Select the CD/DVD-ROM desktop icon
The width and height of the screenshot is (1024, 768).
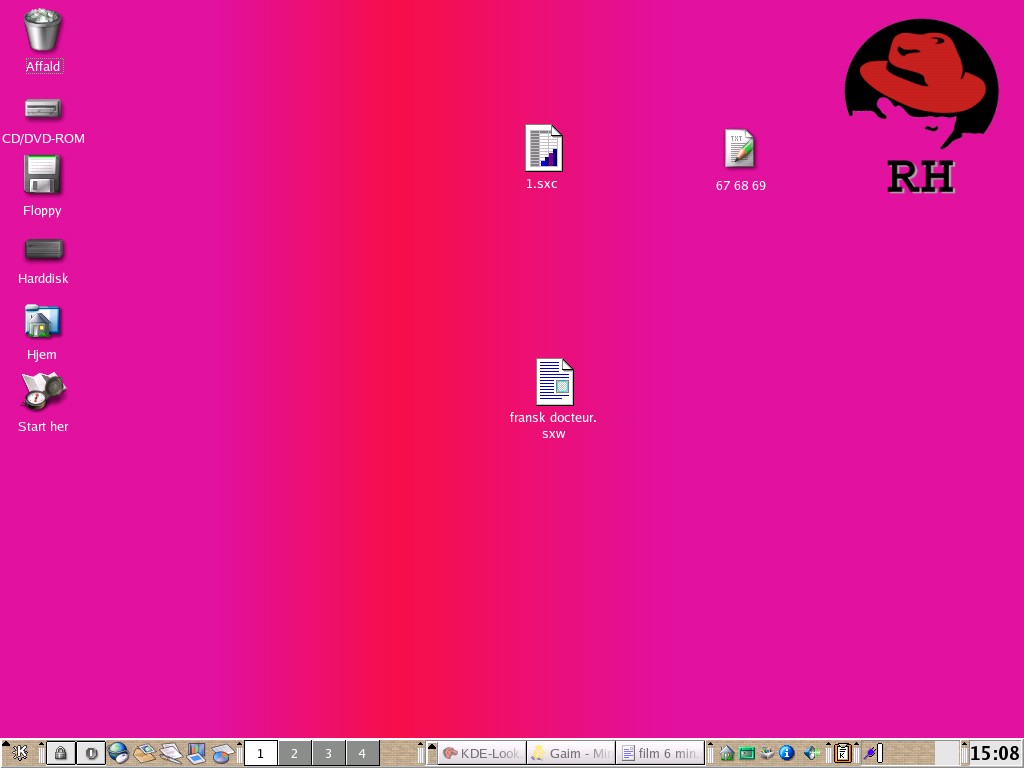coord(43,108)
